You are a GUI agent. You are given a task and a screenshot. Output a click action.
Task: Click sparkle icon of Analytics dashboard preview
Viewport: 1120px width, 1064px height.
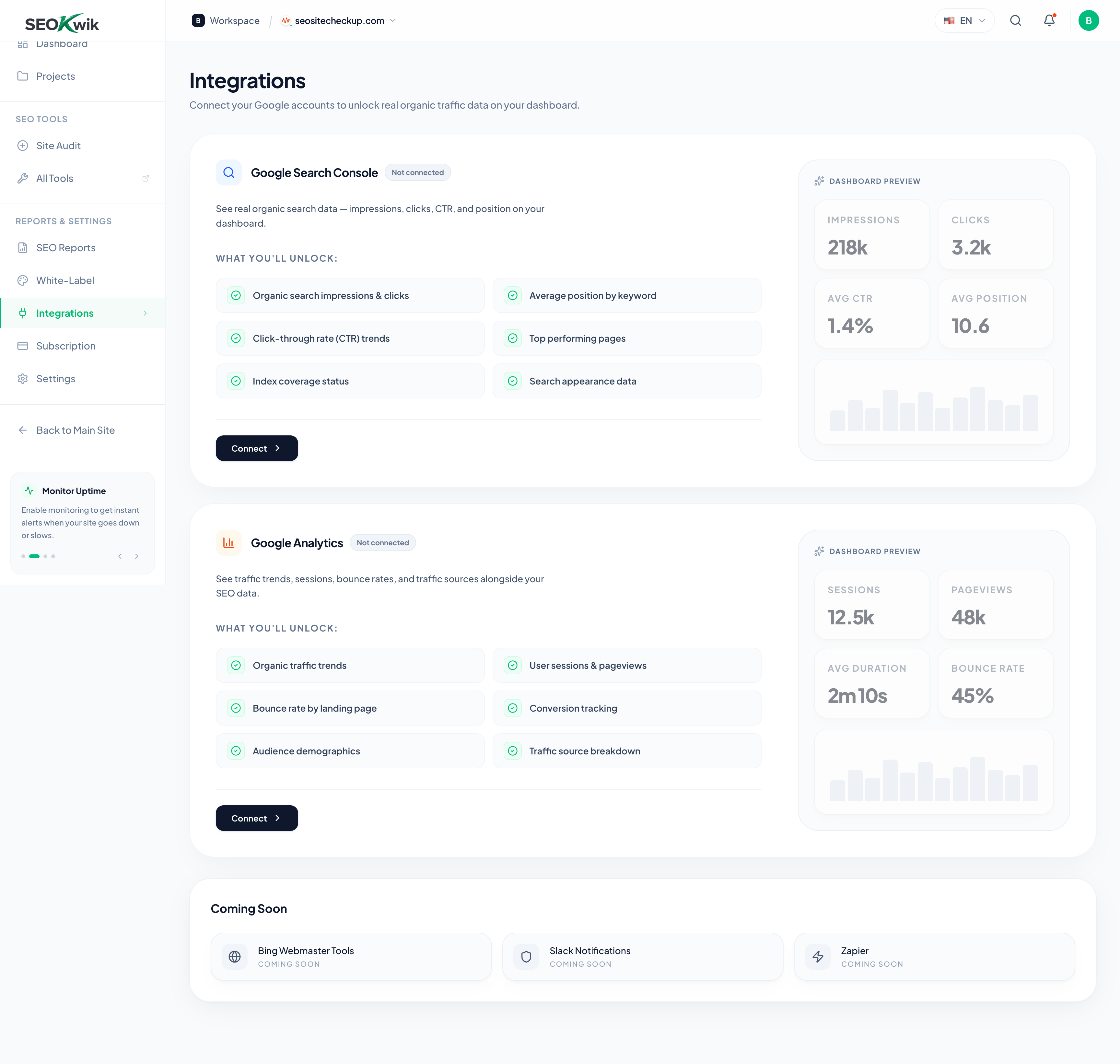(x=819, y=551)
